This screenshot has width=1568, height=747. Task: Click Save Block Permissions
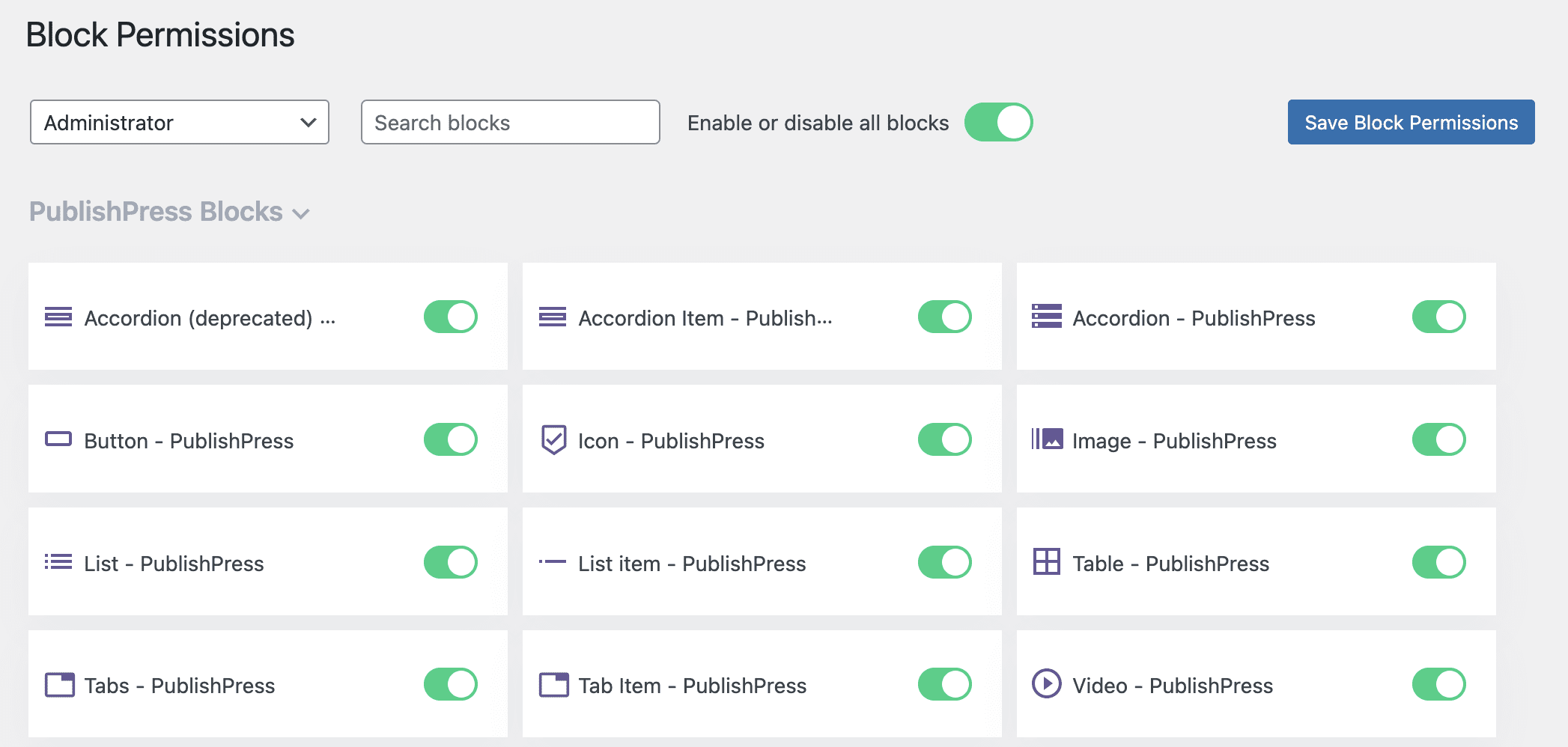(1410, 122)
